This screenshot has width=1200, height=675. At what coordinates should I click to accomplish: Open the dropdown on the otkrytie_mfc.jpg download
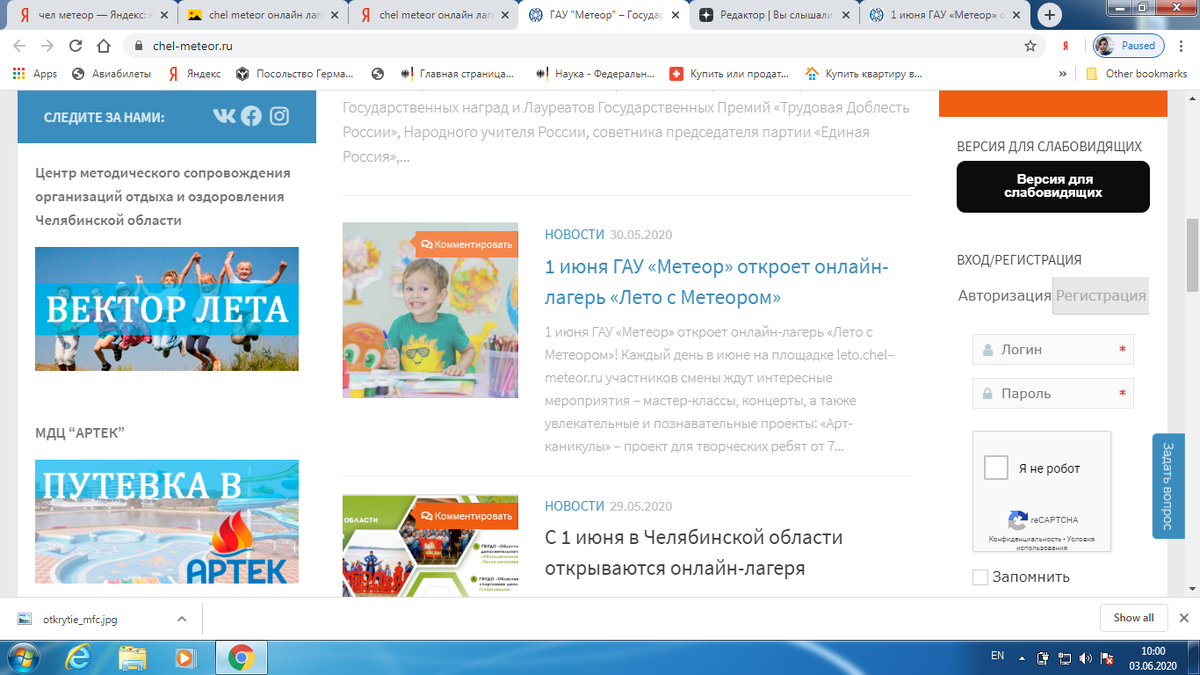tap(181, 618)
